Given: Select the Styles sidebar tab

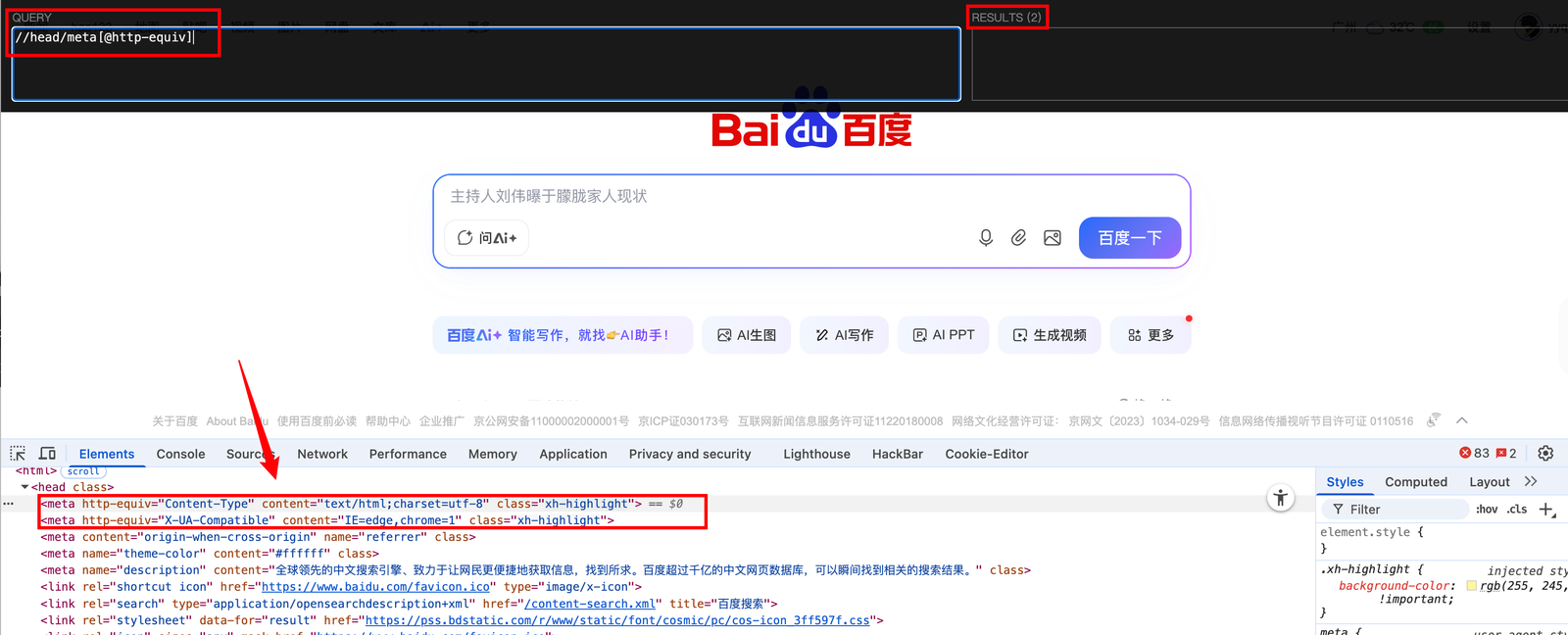Looking at the screenshot, I should click(x=1345, y=482).
